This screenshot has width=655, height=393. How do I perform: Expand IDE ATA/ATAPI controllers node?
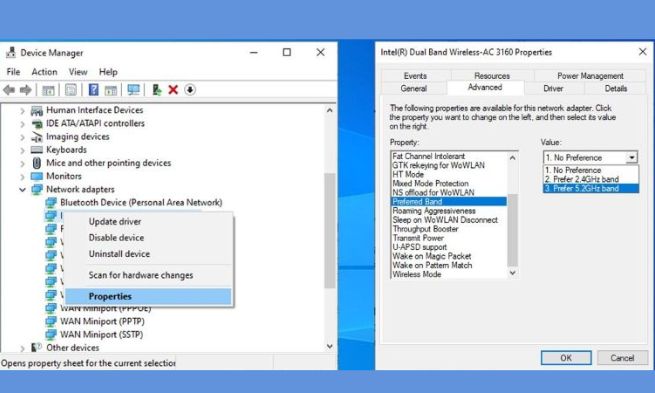[x=22, y=124]
